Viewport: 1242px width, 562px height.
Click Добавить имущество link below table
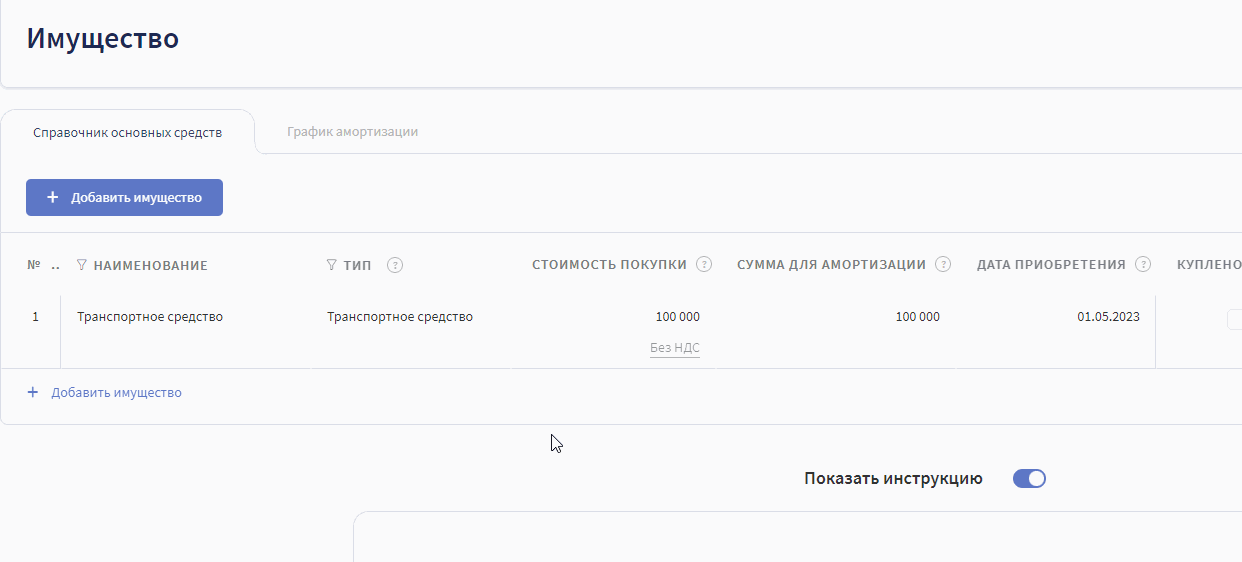[116, 393]
